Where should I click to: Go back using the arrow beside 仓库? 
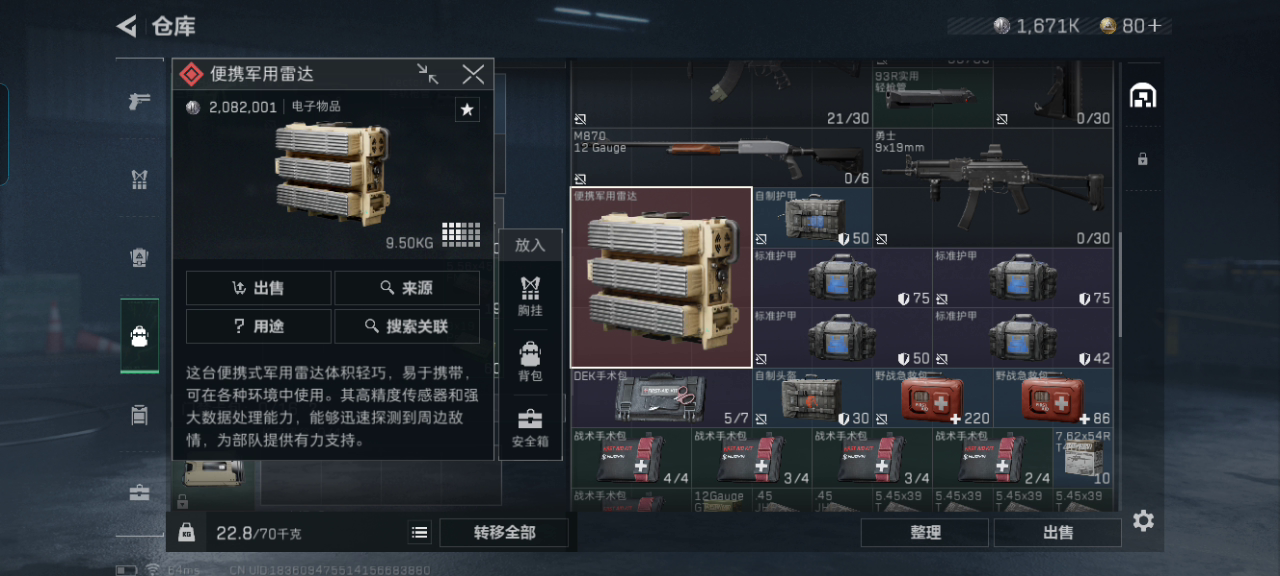point(127,26)
